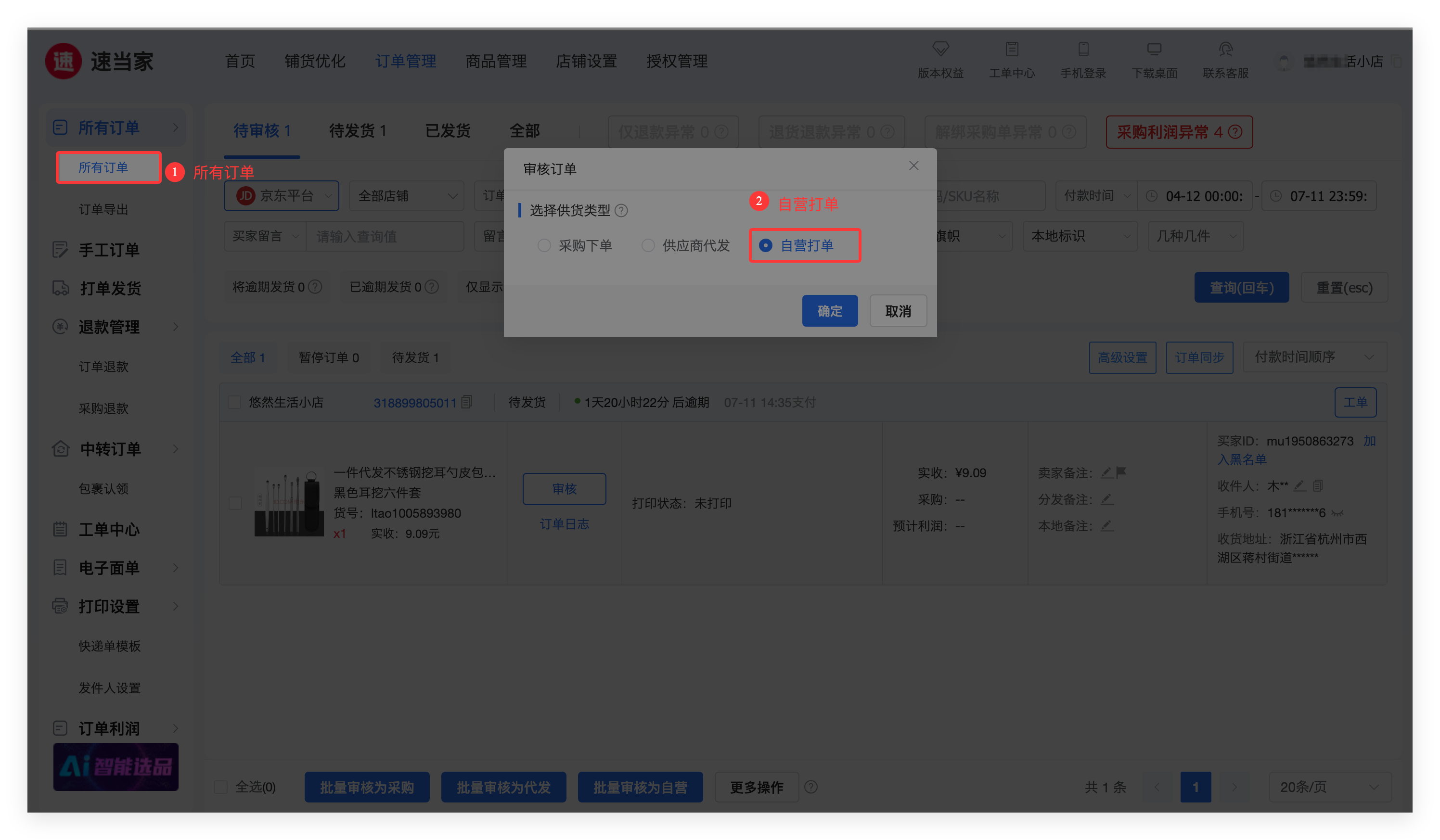Click the 手机登录 phone icon
The image size is (1440, 840).
click(1083, 49)
